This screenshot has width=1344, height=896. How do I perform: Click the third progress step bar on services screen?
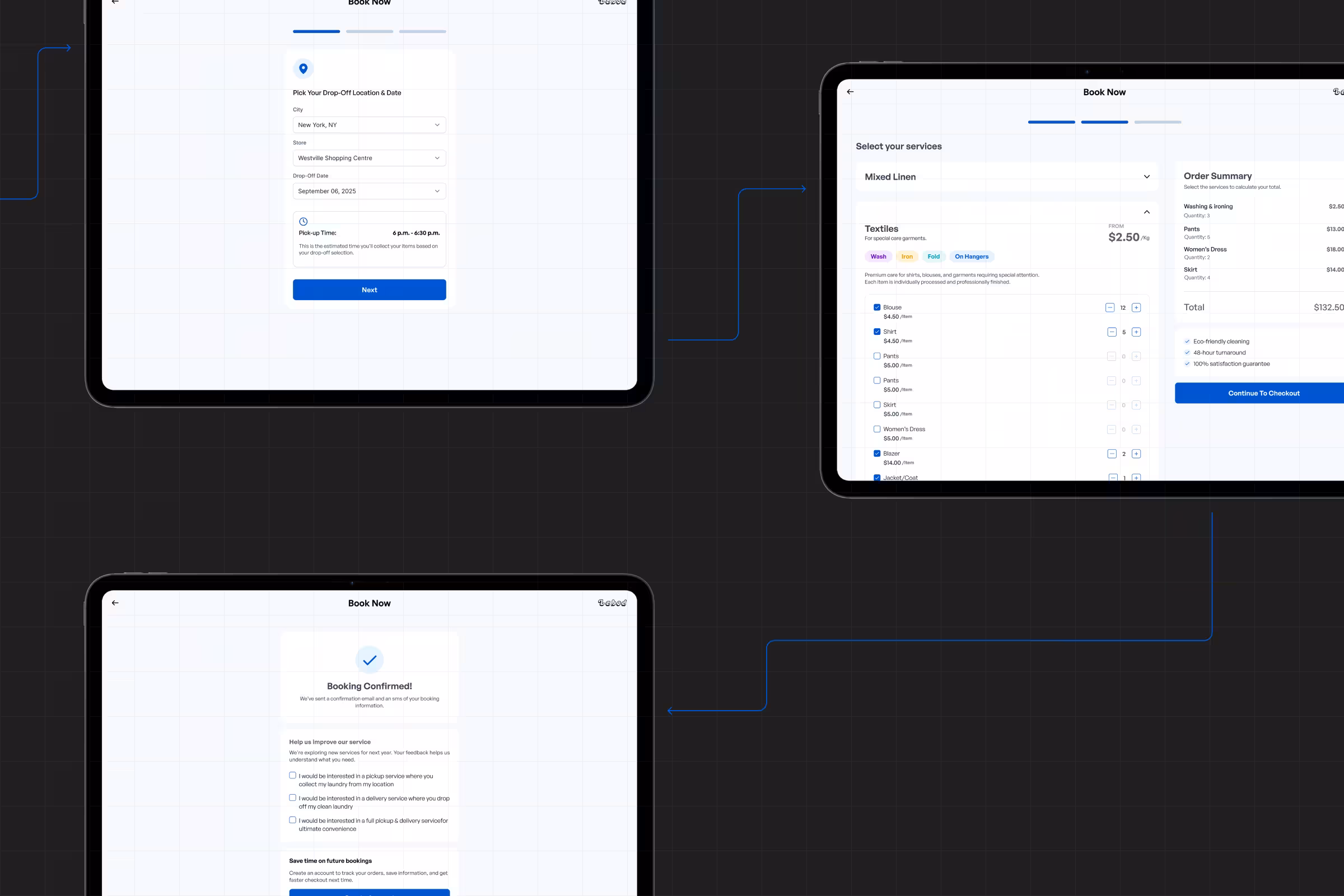[x=1157, y=122]
